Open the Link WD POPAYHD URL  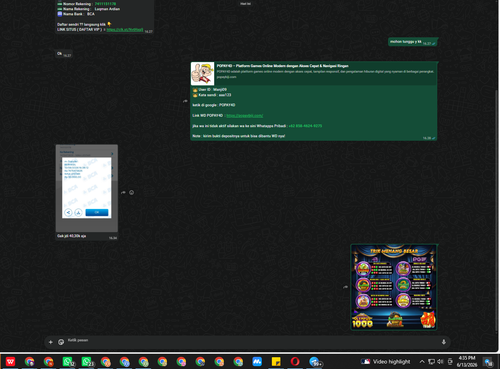(x=244, y=116)
